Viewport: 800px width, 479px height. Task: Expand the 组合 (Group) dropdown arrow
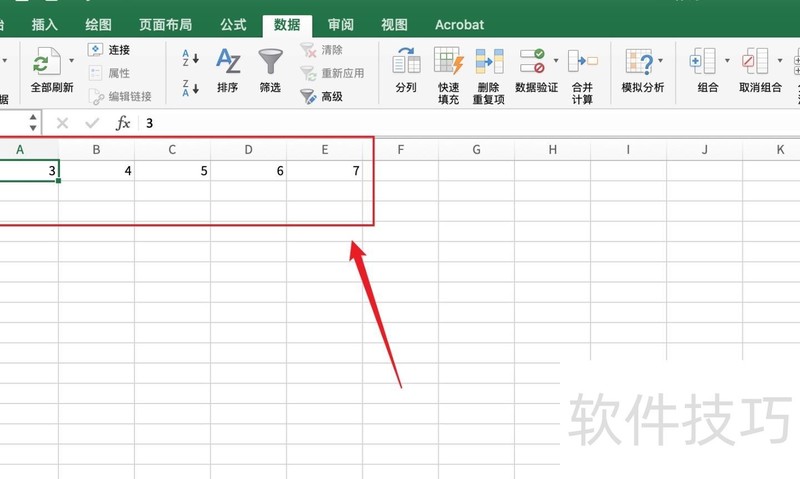pyautogui.click(x=727, y=61)
